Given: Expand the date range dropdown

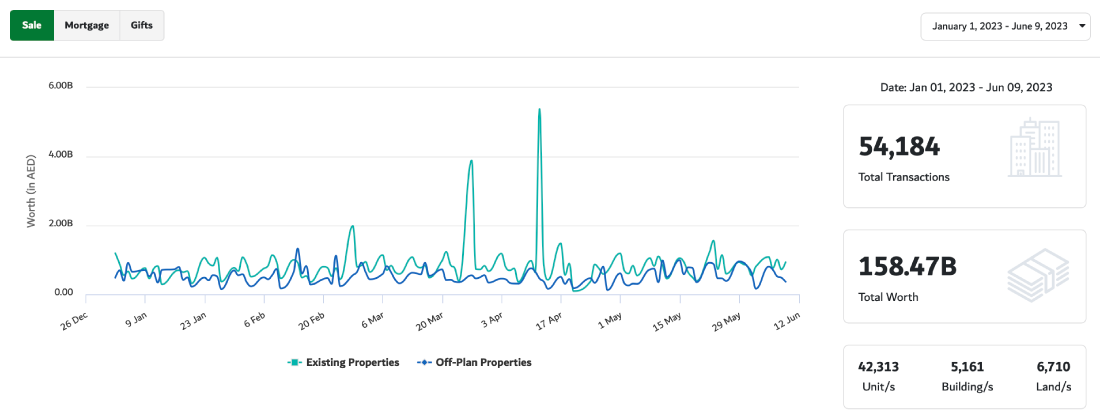Looking at the screenshot, I should tap(1000, 26).
